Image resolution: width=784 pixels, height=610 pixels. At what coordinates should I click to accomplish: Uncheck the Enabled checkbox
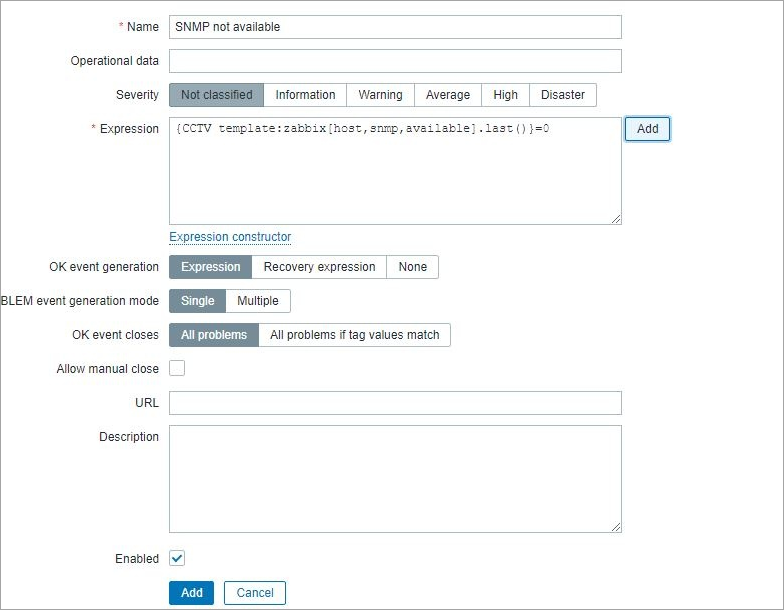click(x=177, y=558)
